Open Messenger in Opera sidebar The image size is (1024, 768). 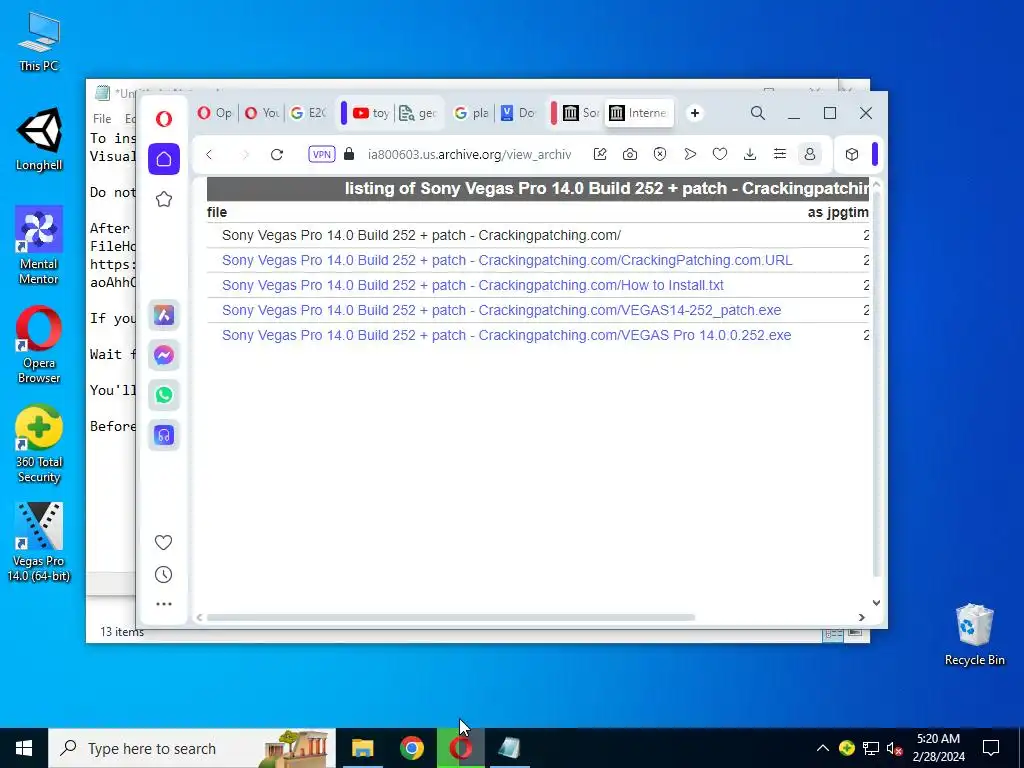coord(164,355)
